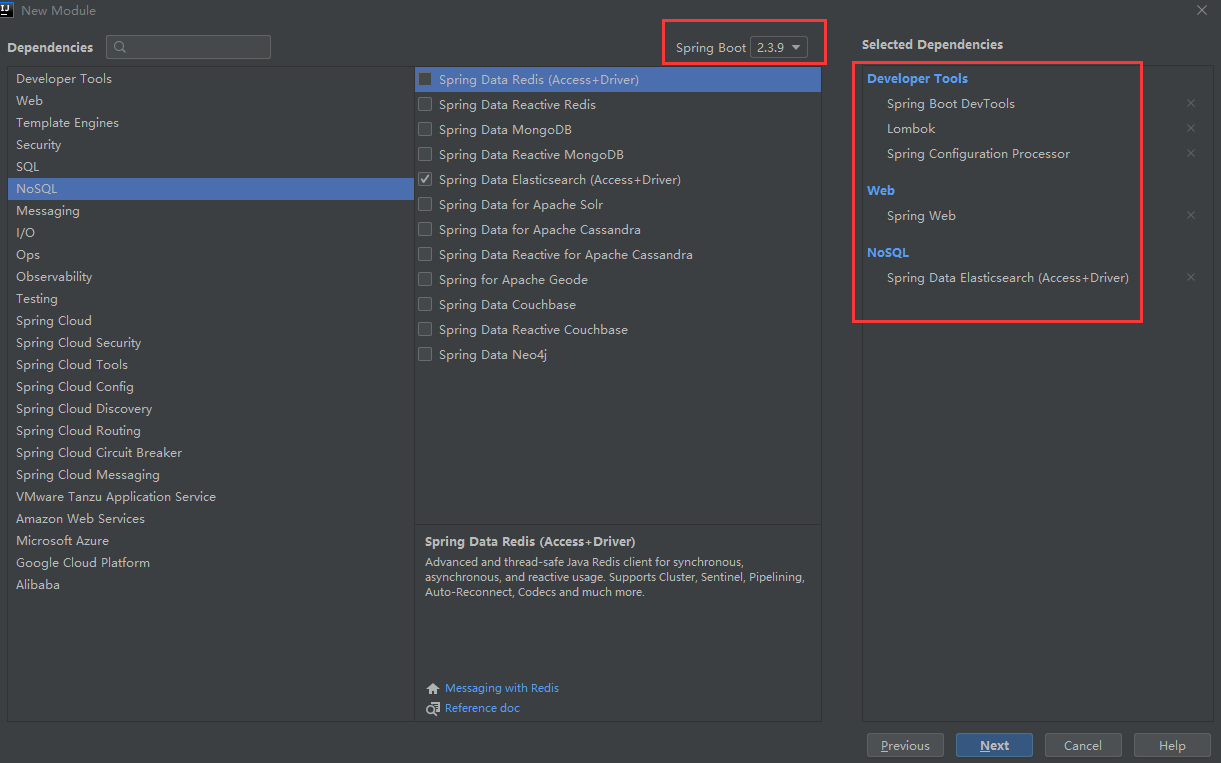Open Spring Cloud Discovery category
Screen dimensions: 1221x763
point(211,408)
